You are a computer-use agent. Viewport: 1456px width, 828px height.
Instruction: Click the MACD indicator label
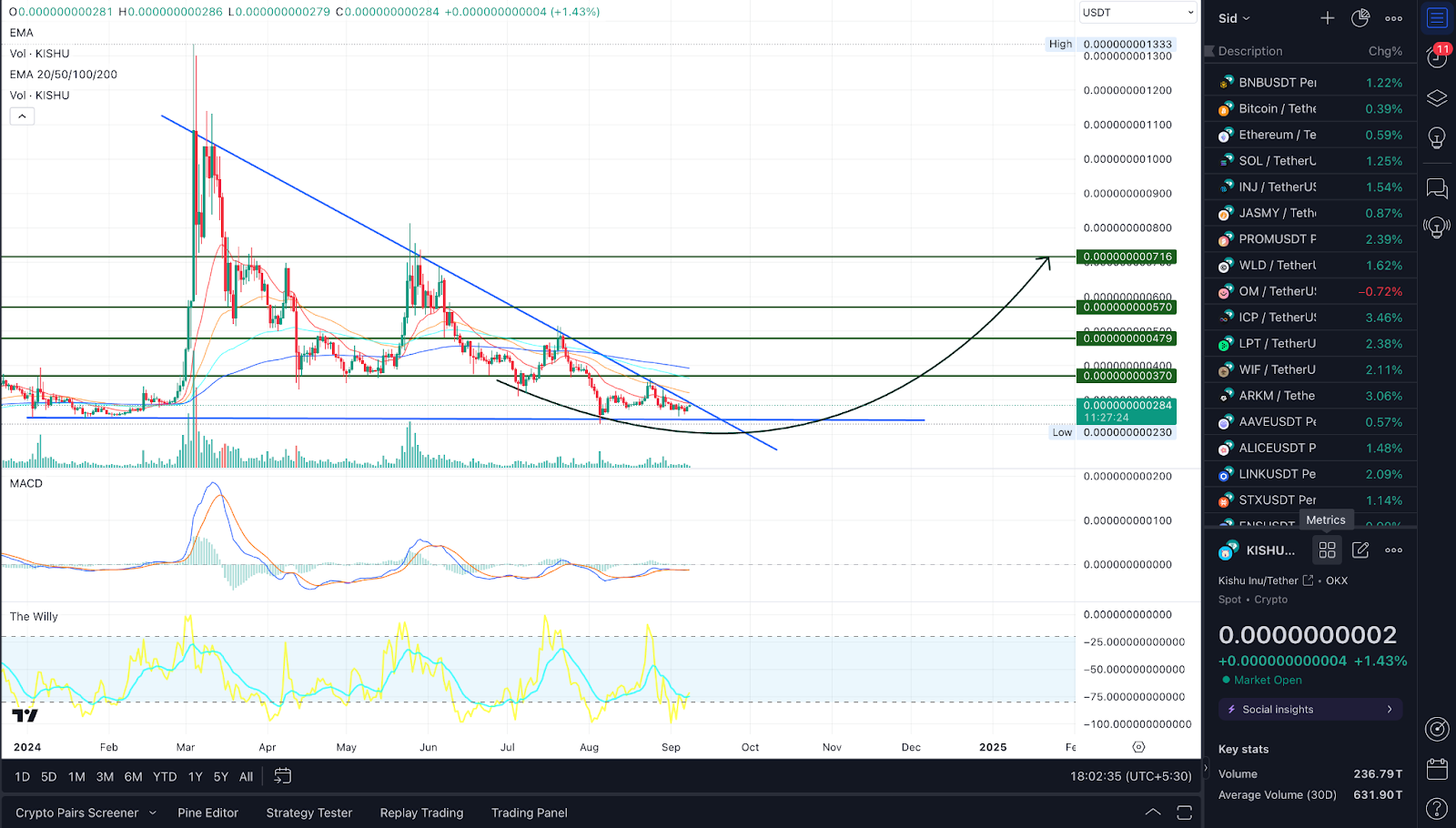pyautogui.click(x=26, y=483)
